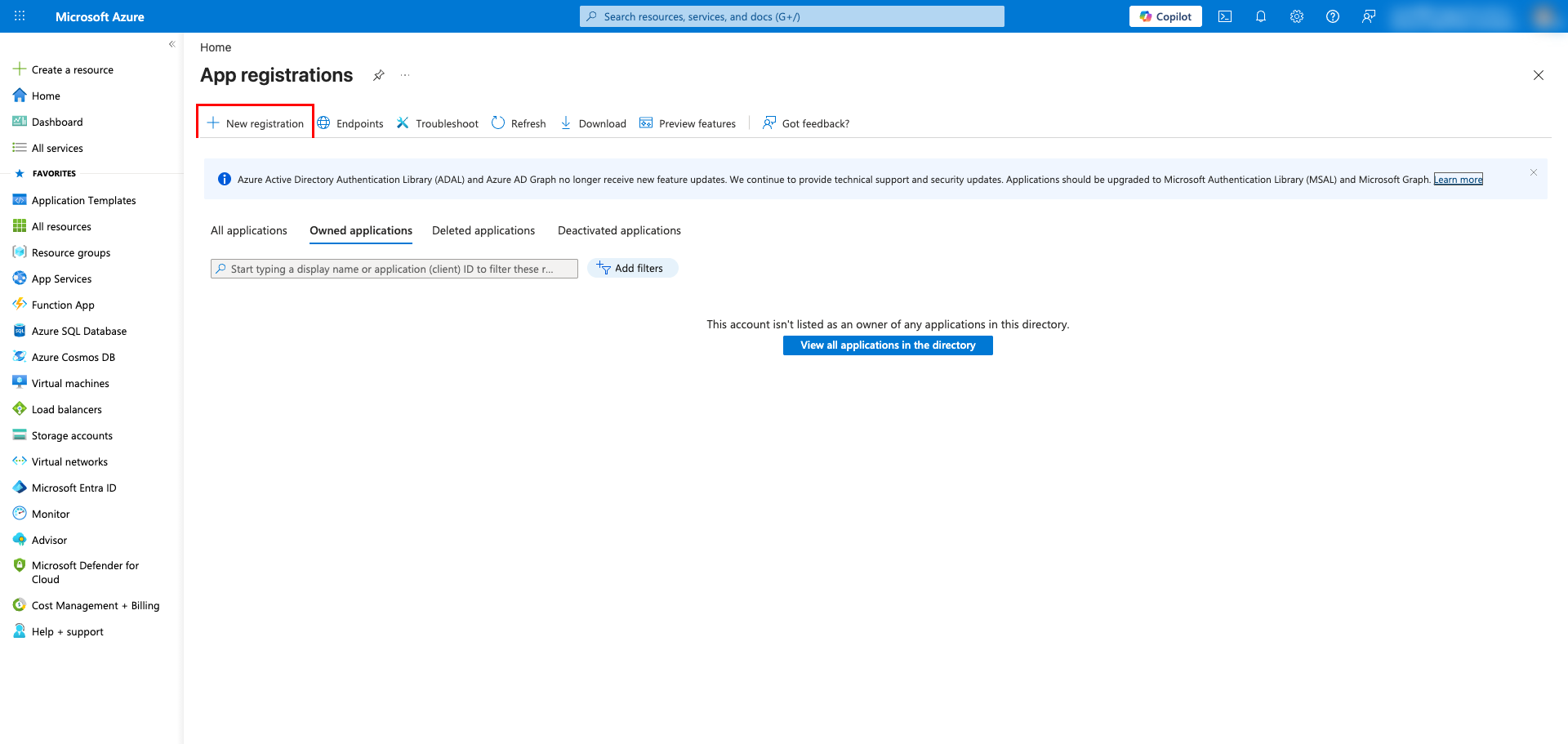Screen dimensions: 1568x744
Task: View all applications in the directory
Action: [888, 345]
